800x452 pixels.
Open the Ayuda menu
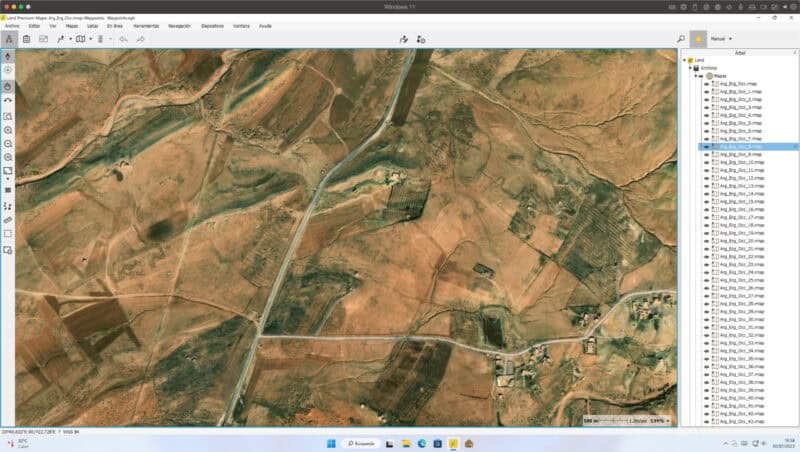click(x=265, y=26)
